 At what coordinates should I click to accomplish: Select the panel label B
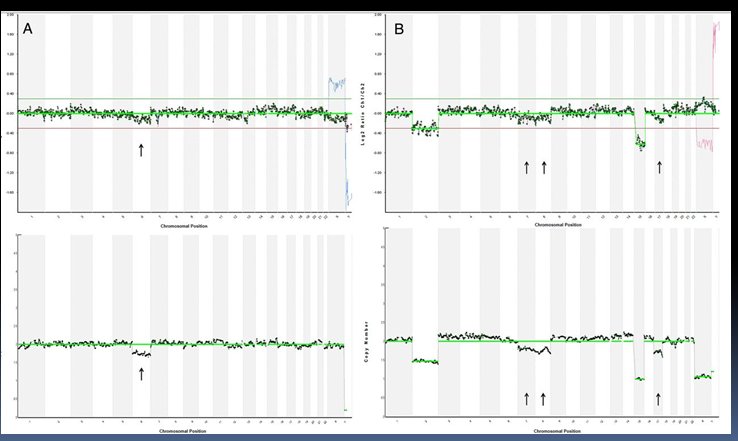click(x=400, y=29)
